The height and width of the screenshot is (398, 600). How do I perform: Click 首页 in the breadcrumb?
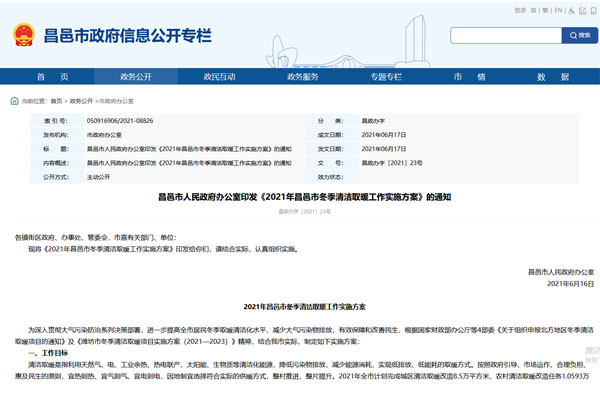pos(56,101)
